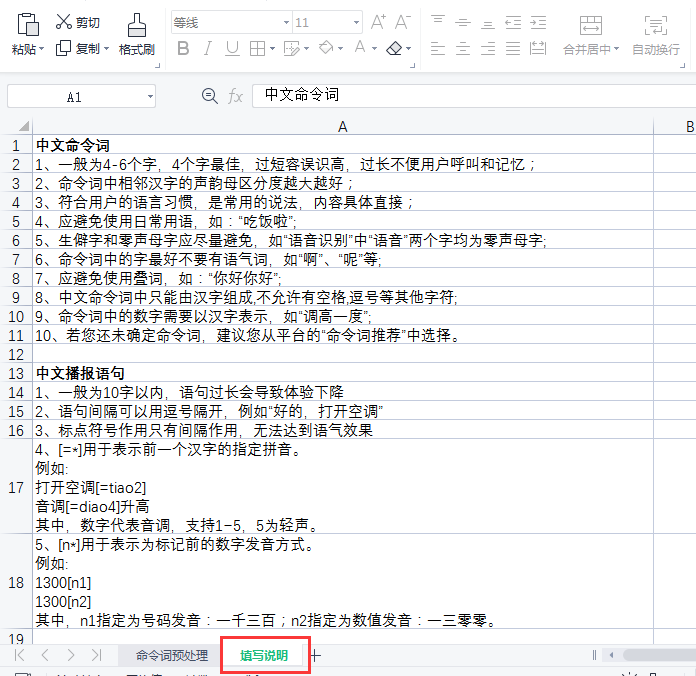The width and height of the screenshot is (696, 676).
Task: Toggle bold formatting
Action: [x=182, y=48]
